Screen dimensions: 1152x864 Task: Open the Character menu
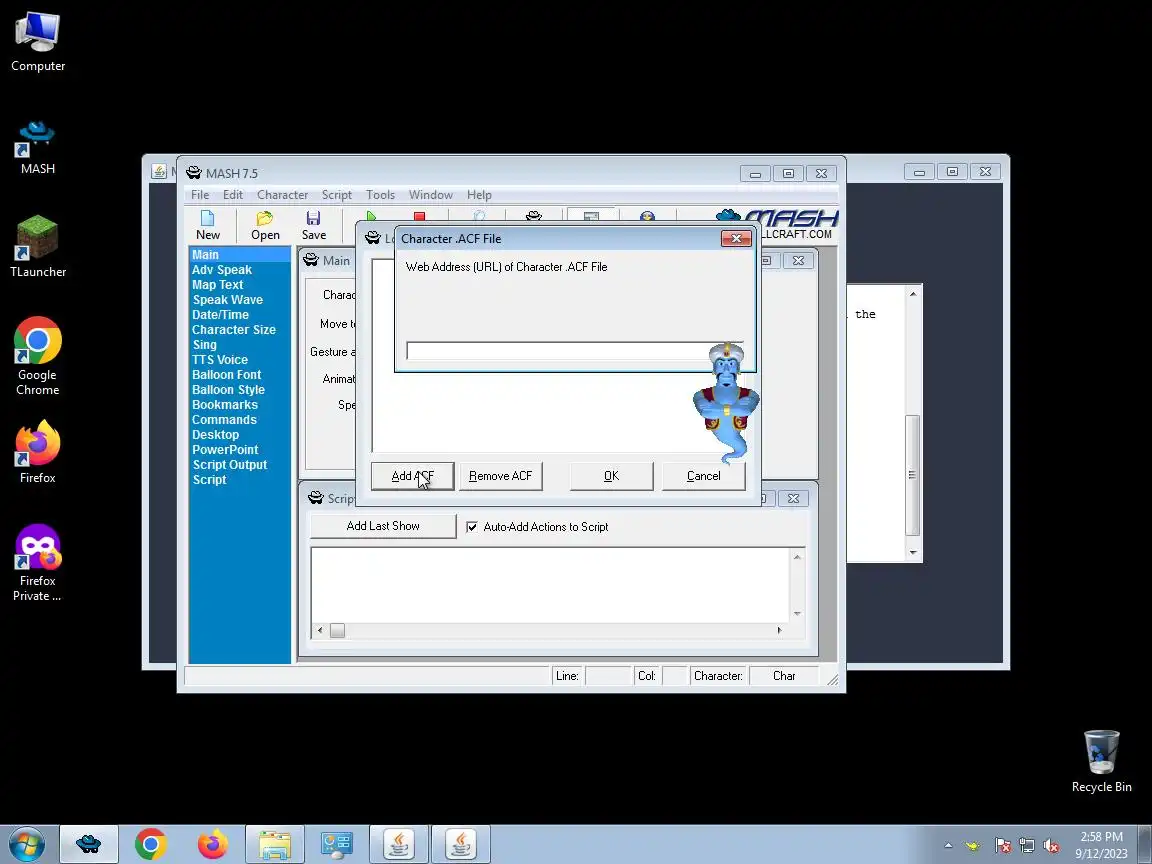[x=282, y=195]
